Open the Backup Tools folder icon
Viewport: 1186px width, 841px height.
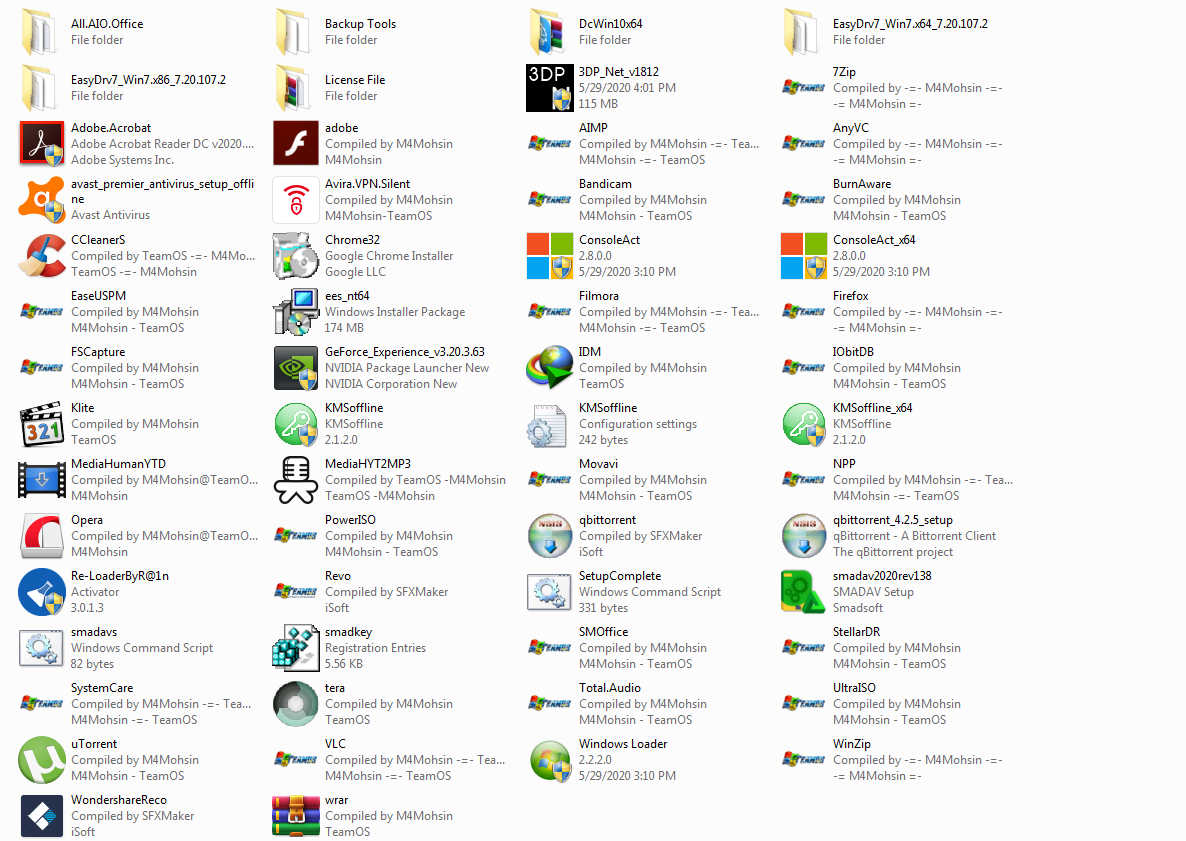(295, 32)
